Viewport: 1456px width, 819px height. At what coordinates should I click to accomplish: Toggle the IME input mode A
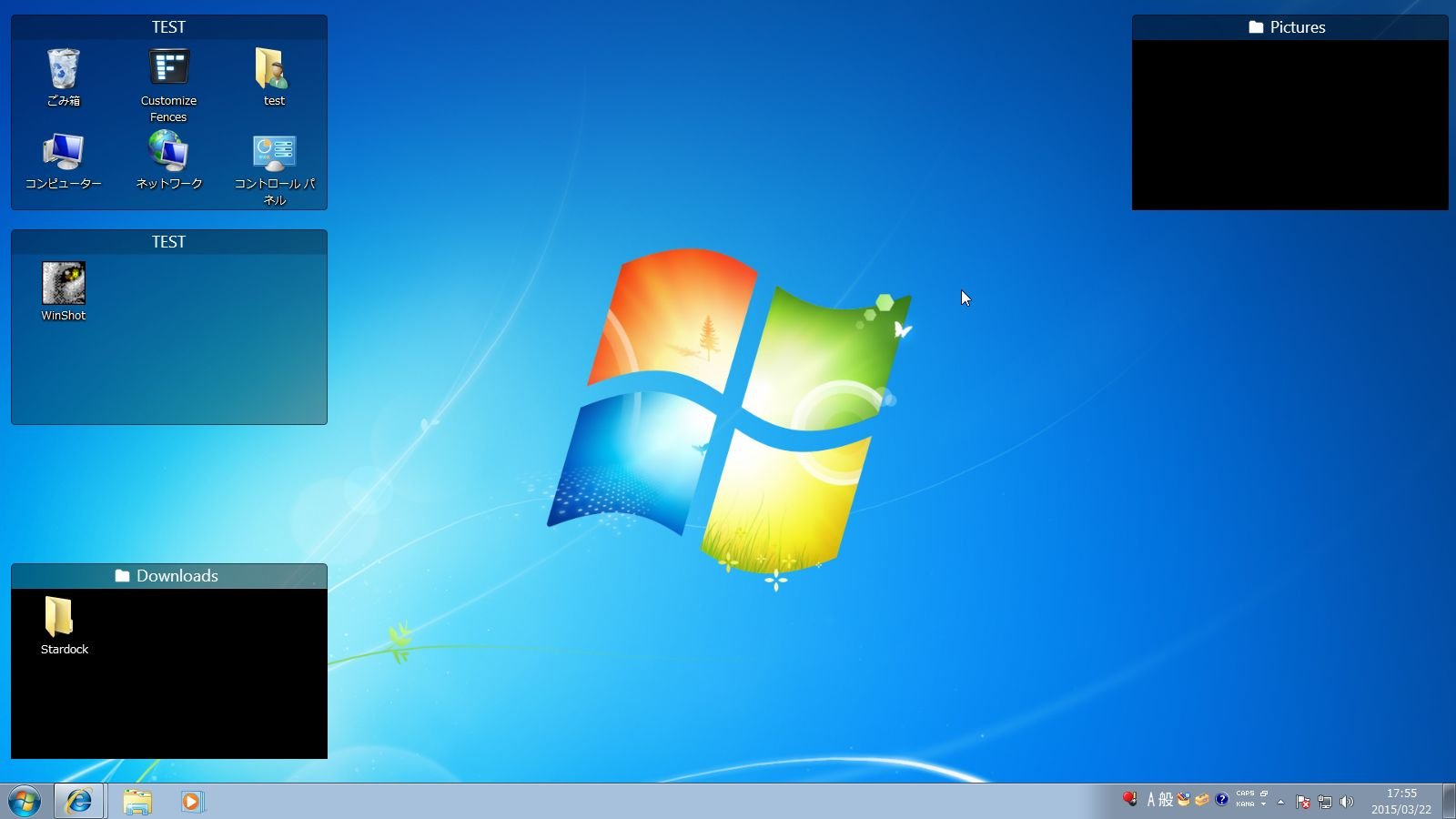tap(1151, 800)
